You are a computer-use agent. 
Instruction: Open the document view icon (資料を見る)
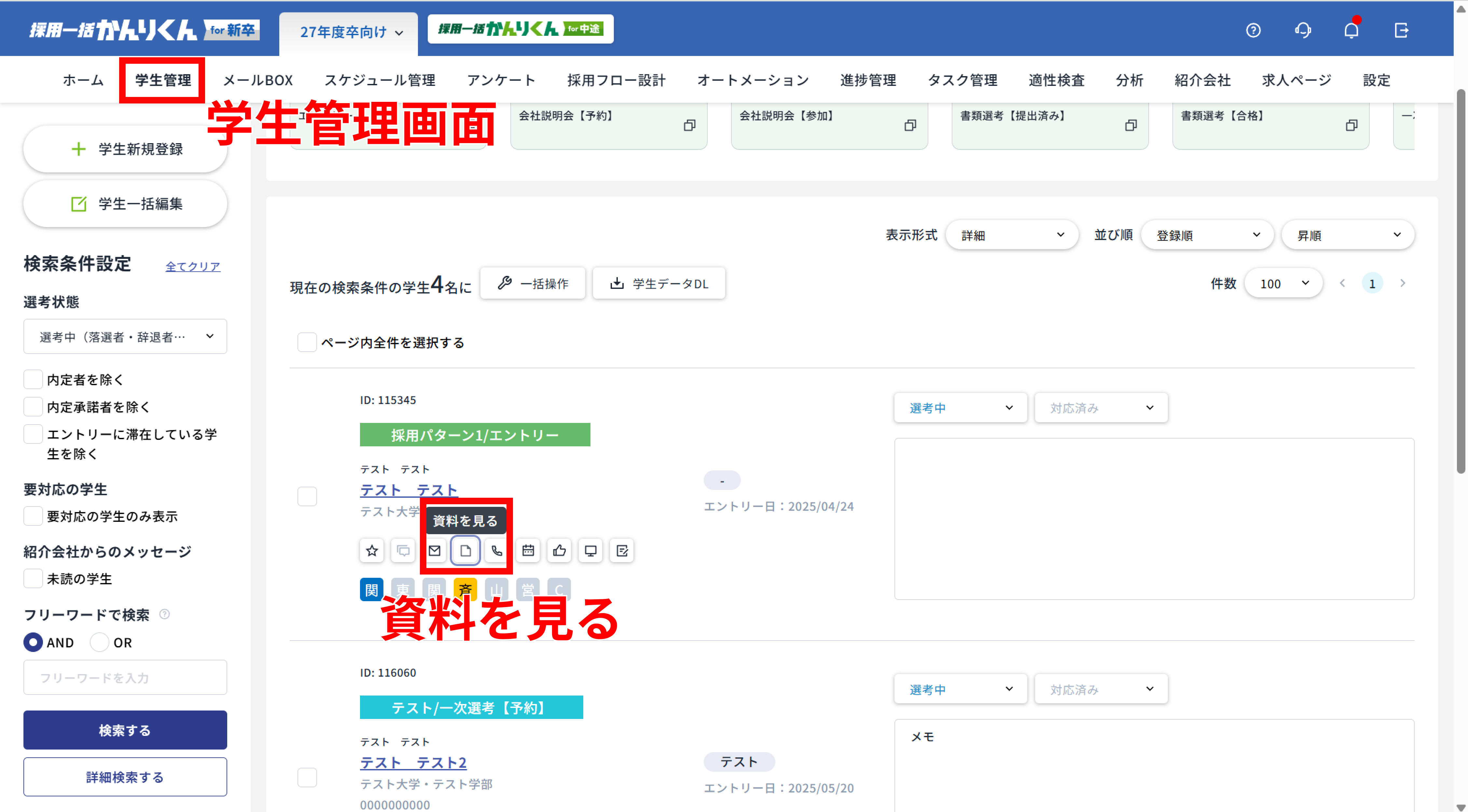tap(465, 550)
